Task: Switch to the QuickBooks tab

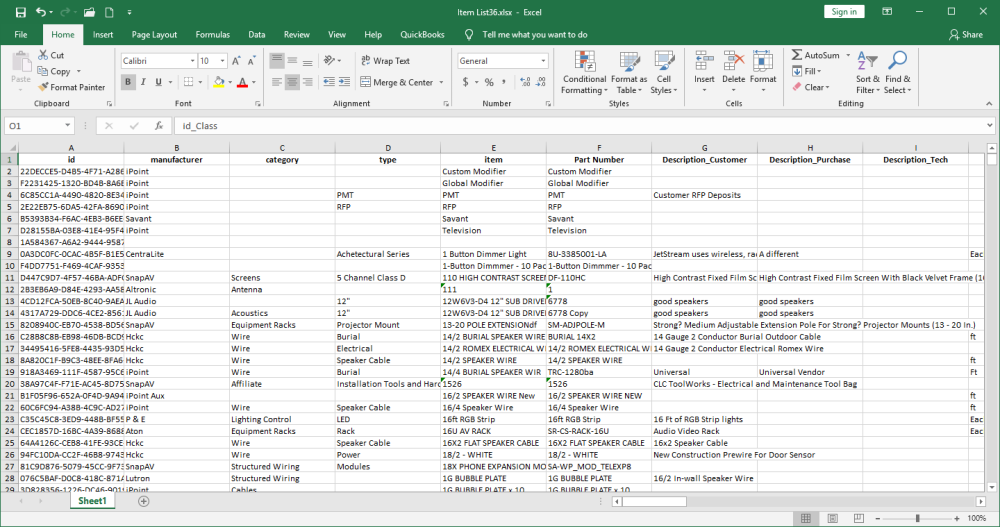Action: (x=422, y=34)
